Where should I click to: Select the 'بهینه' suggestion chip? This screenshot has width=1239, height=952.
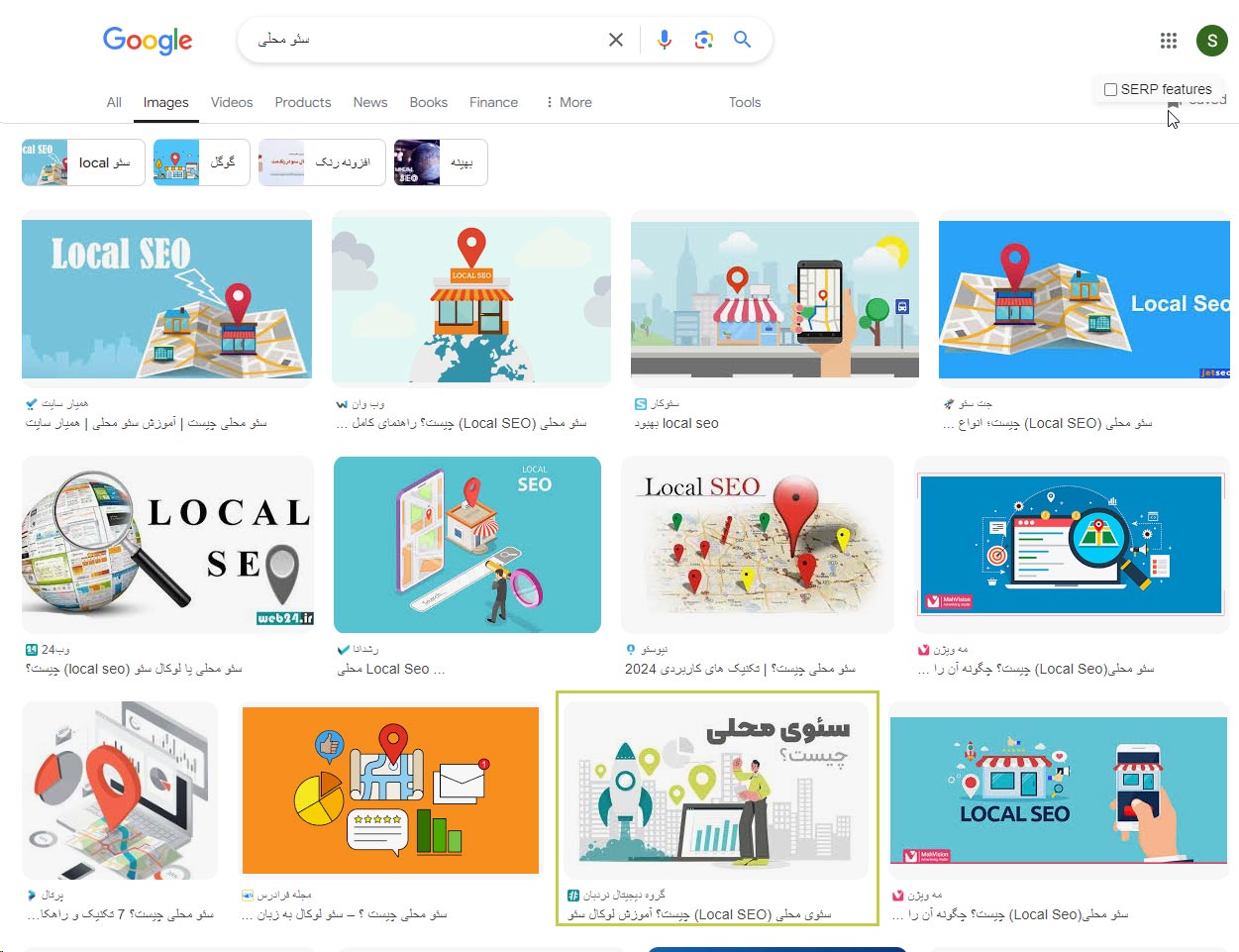pos(441,162)
